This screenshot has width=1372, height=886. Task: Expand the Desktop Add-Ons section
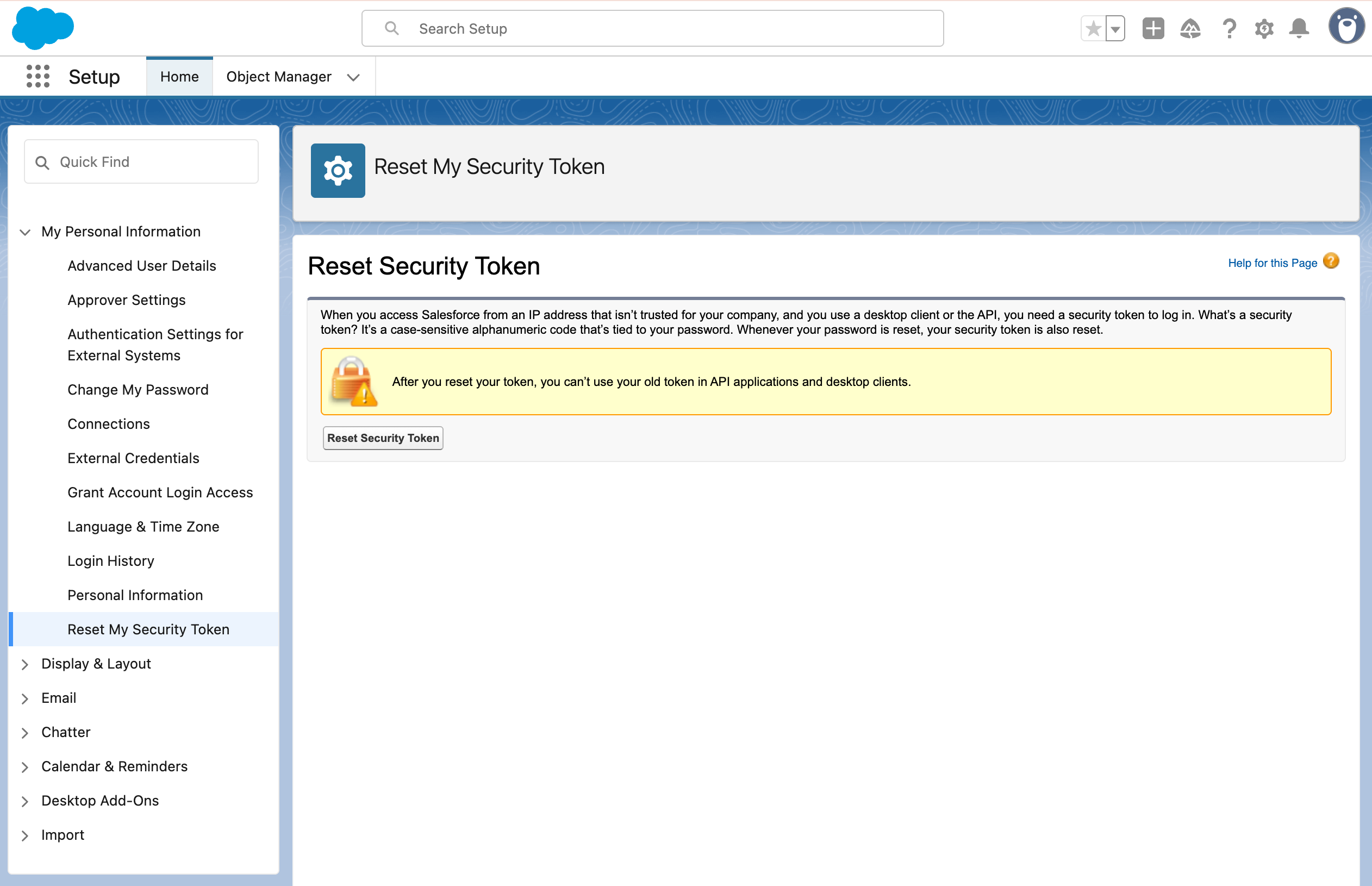point(25,801)
